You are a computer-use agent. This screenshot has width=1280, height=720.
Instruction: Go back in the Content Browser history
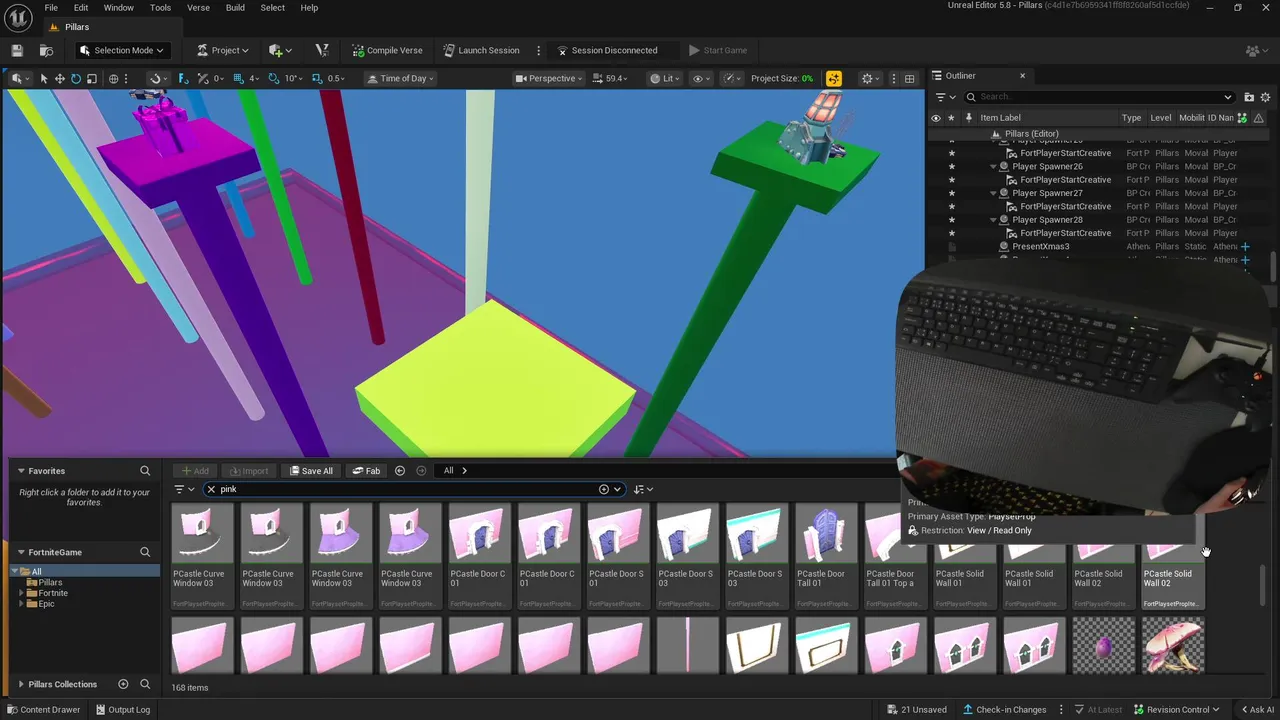[x=400, y=471]
